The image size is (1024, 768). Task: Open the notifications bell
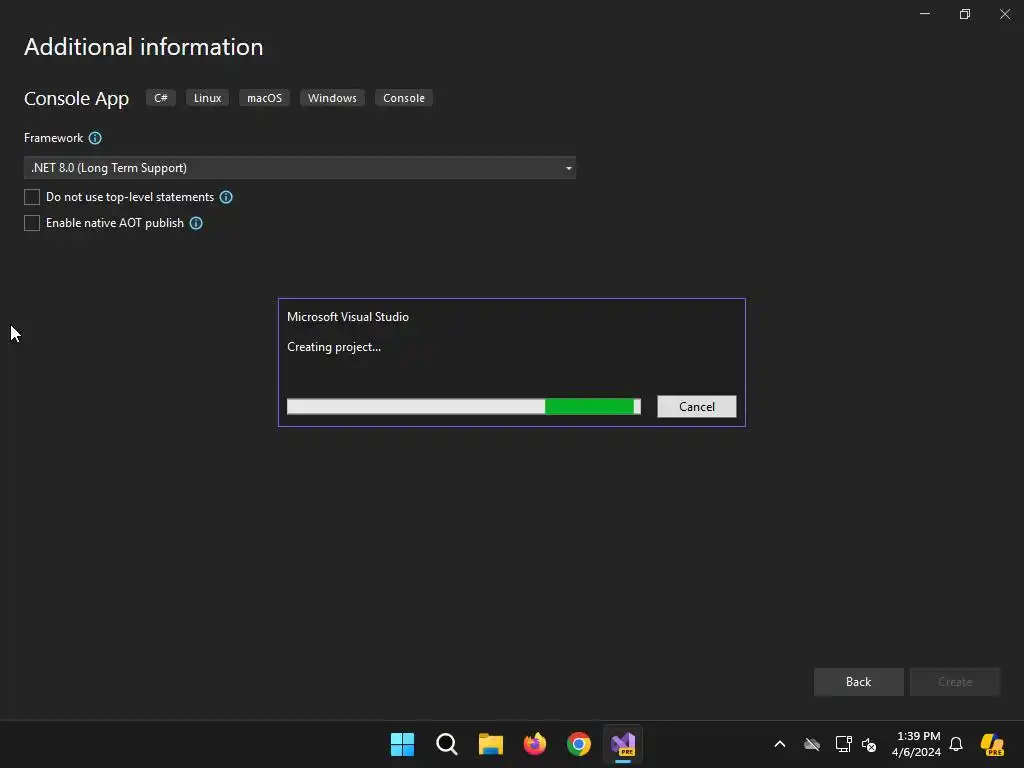click(956, 744)
